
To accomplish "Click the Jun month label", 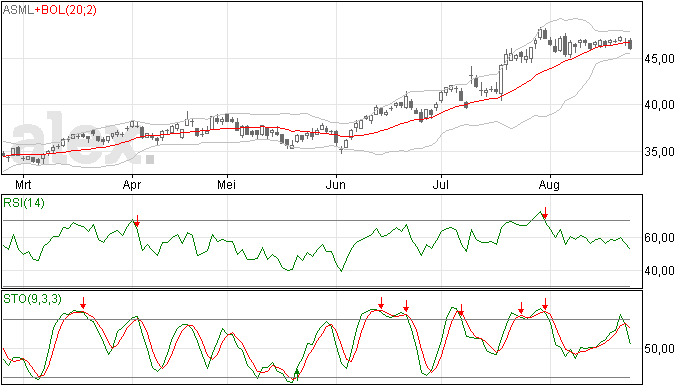I will [336, 184].
